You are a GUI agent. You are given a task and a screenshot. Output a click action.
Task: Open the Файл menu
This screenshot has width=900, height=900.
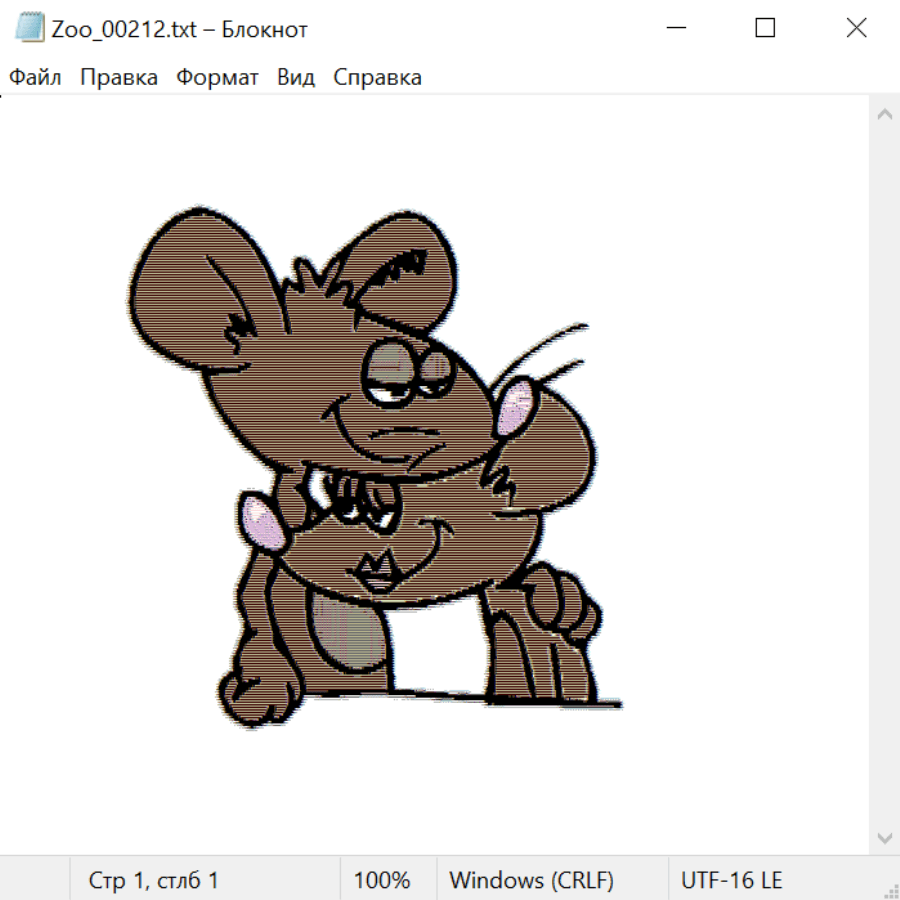[36, 78]
